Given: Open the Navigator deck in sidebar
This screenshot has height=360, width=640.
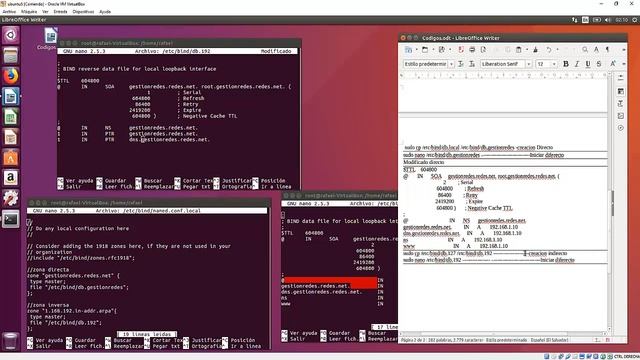Looking at the screenshot, I should pos(621,128).
